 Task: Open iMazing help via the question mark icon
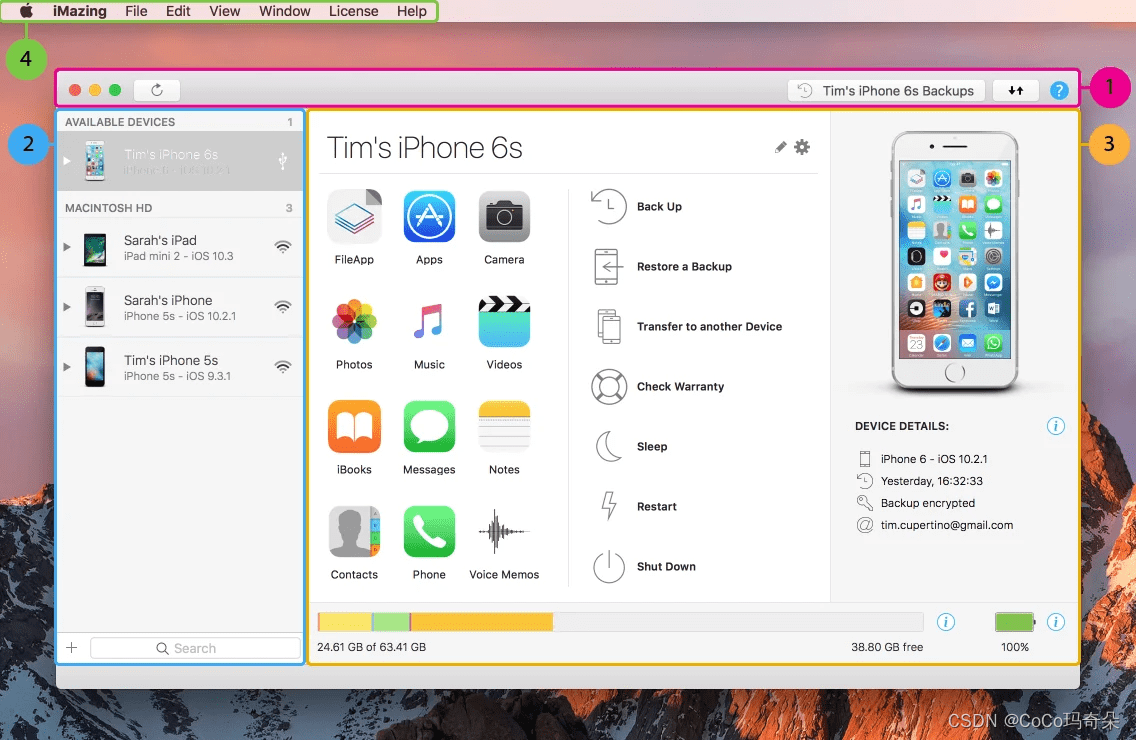point(1059,90)
